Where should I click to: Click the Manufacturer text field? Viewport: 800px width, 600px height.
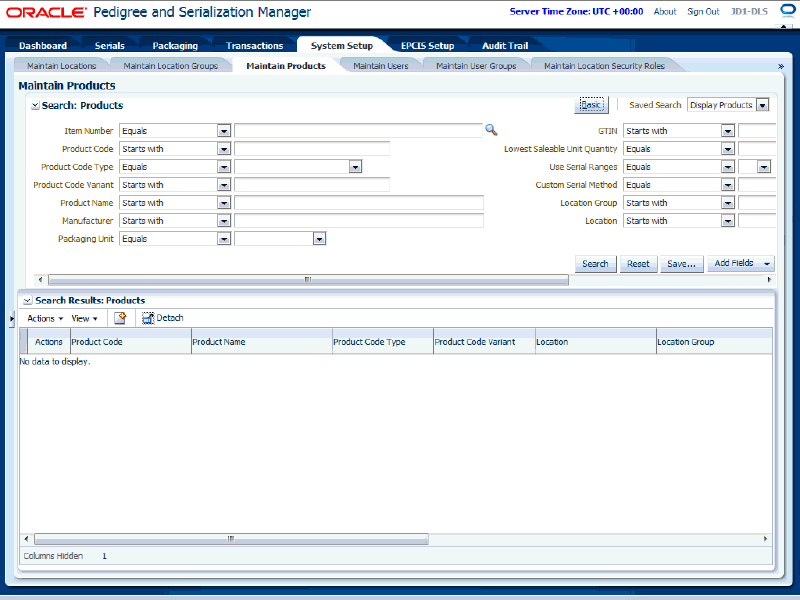click(x=359, y=221)
